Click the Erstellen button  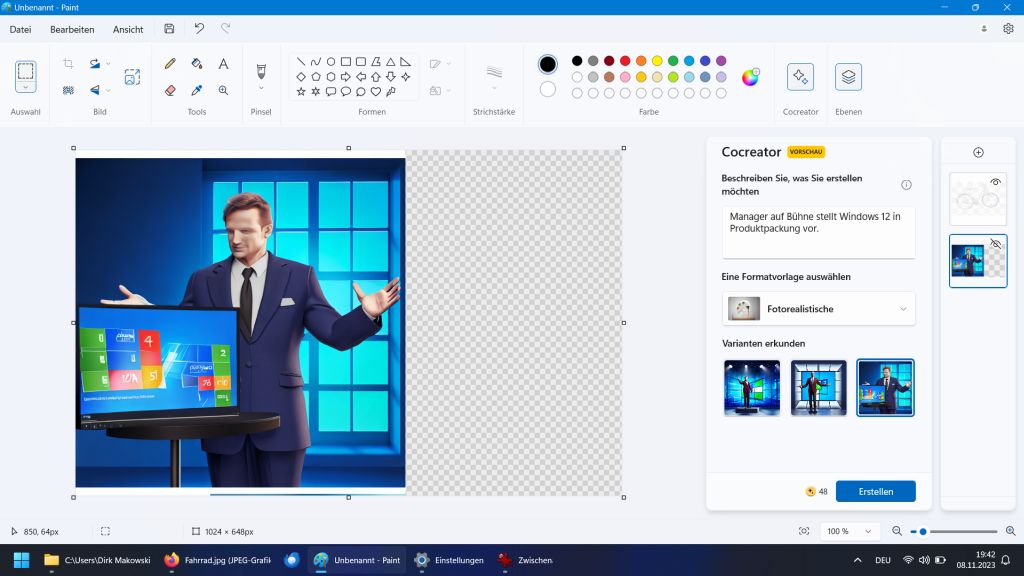(x=875, y=491)
